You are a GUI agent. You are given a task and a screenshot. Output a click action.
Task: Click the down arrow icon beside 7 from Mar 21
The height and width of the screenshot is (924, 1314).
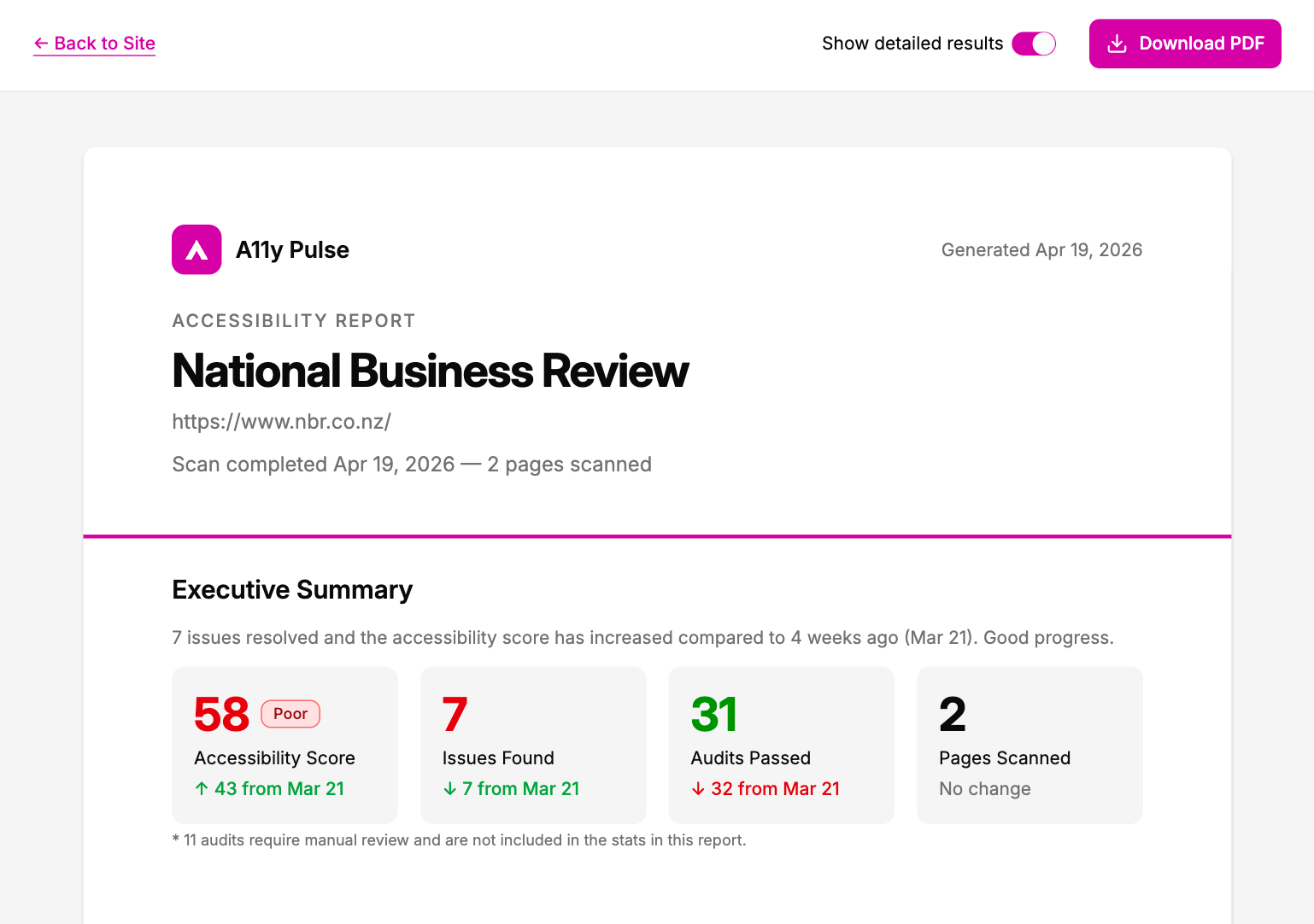click(x=449, y=789)
